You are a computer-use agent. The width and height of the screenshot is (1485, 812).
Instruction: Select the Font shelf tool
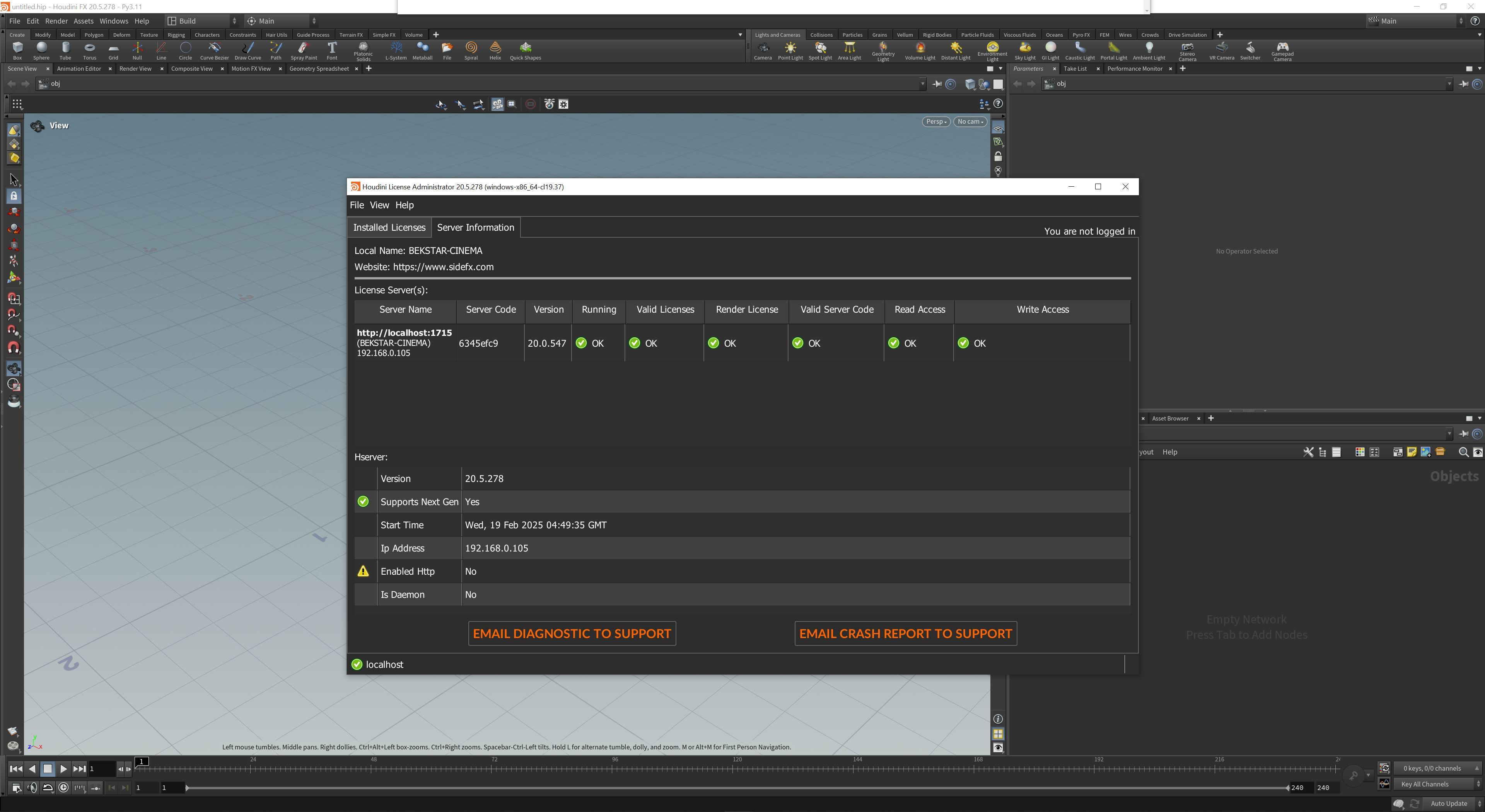[x=331, y=51]
